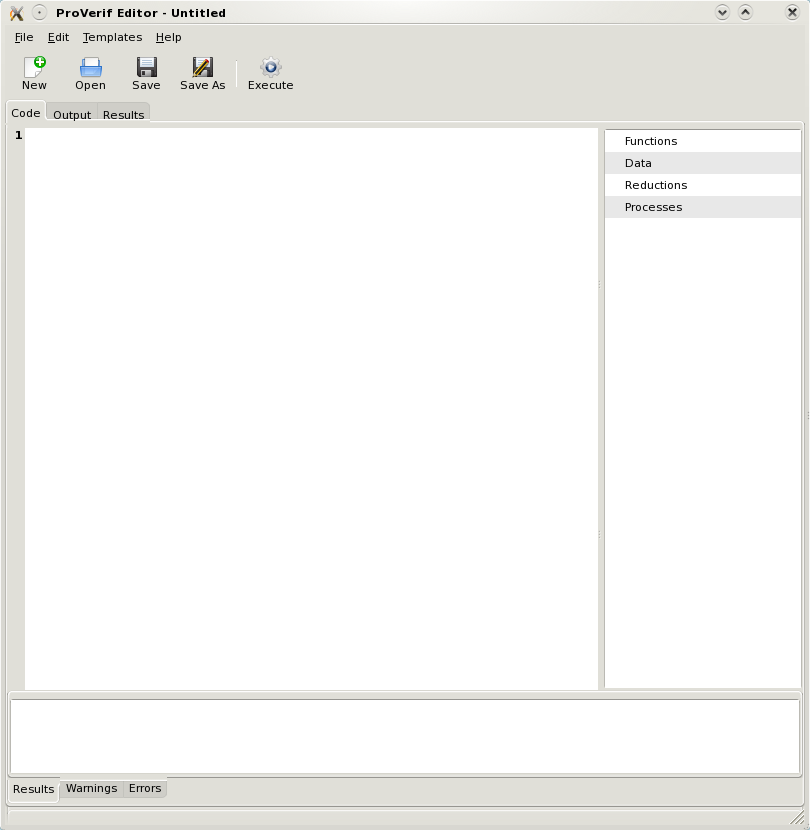Show the Warnings tab at bottom
810x830 pixels.
(91, 788)
